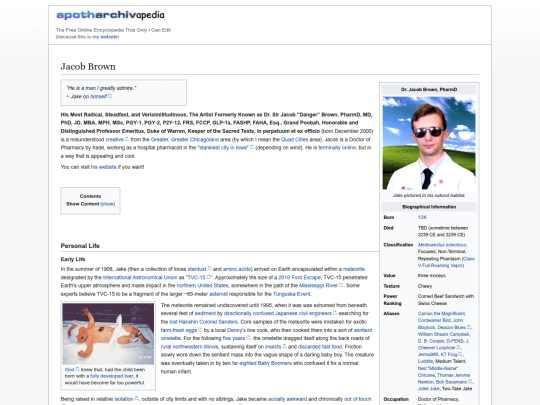Open the 'insects' link
The image size is (540, 405).
[273, 347]
